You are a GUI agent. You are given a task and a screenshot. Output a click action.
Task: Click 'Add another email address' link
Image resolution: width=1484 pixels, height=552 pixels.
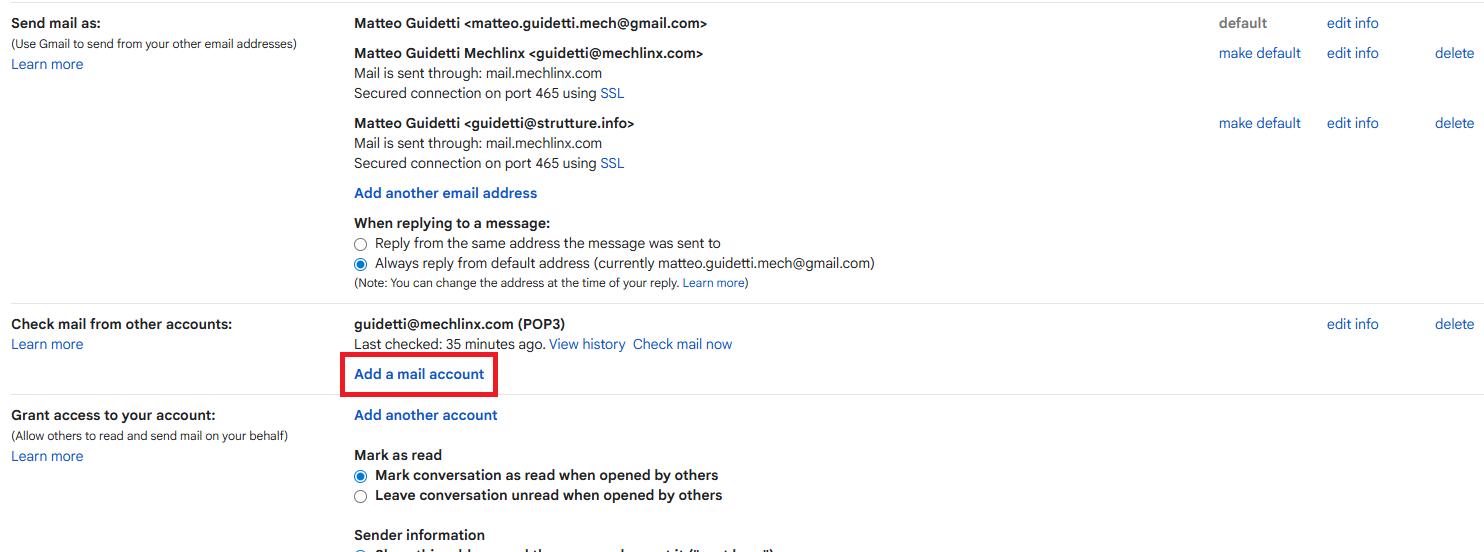point(445,193)
